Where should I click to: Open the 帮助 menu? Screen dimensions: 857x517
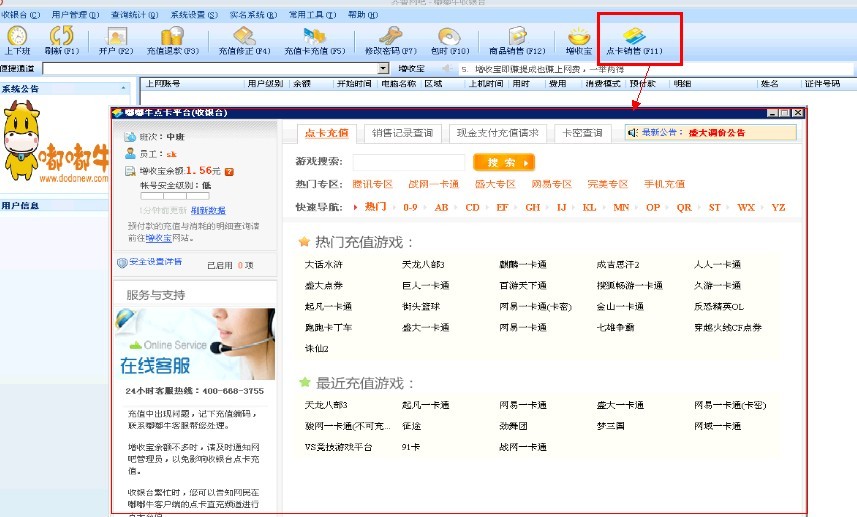click(x=363, y=15)
